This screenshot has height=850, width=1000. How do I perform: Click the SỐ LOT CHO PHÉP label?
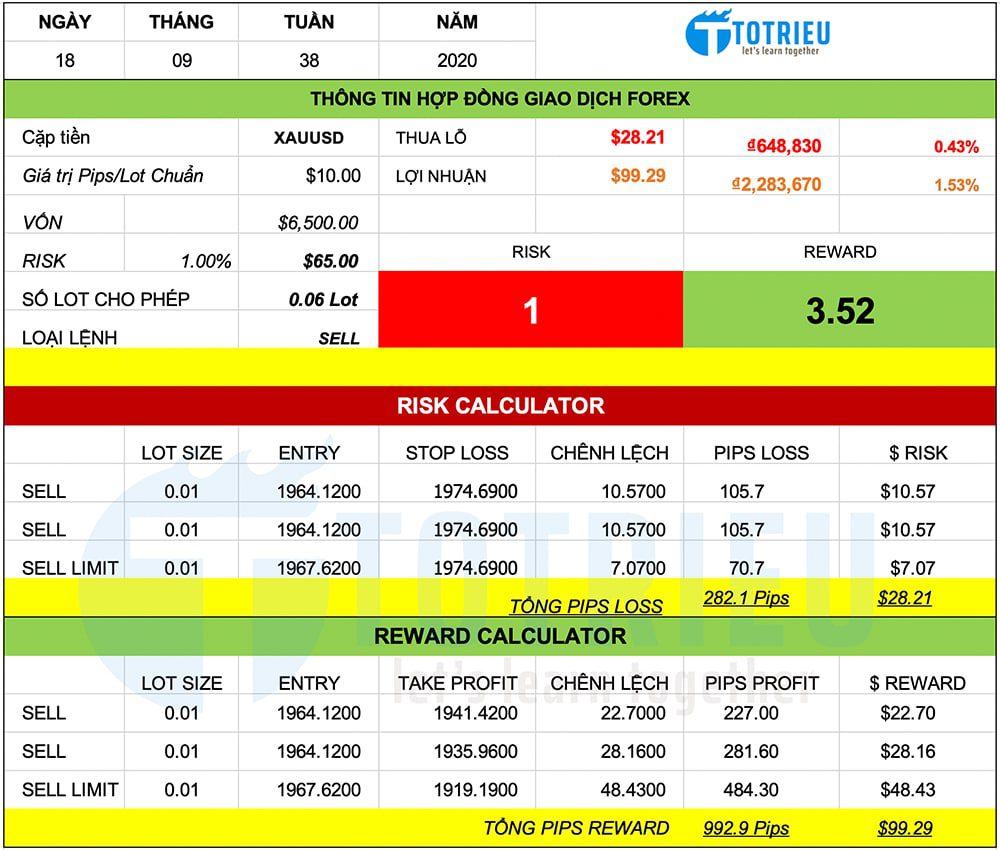click(105, 299)
